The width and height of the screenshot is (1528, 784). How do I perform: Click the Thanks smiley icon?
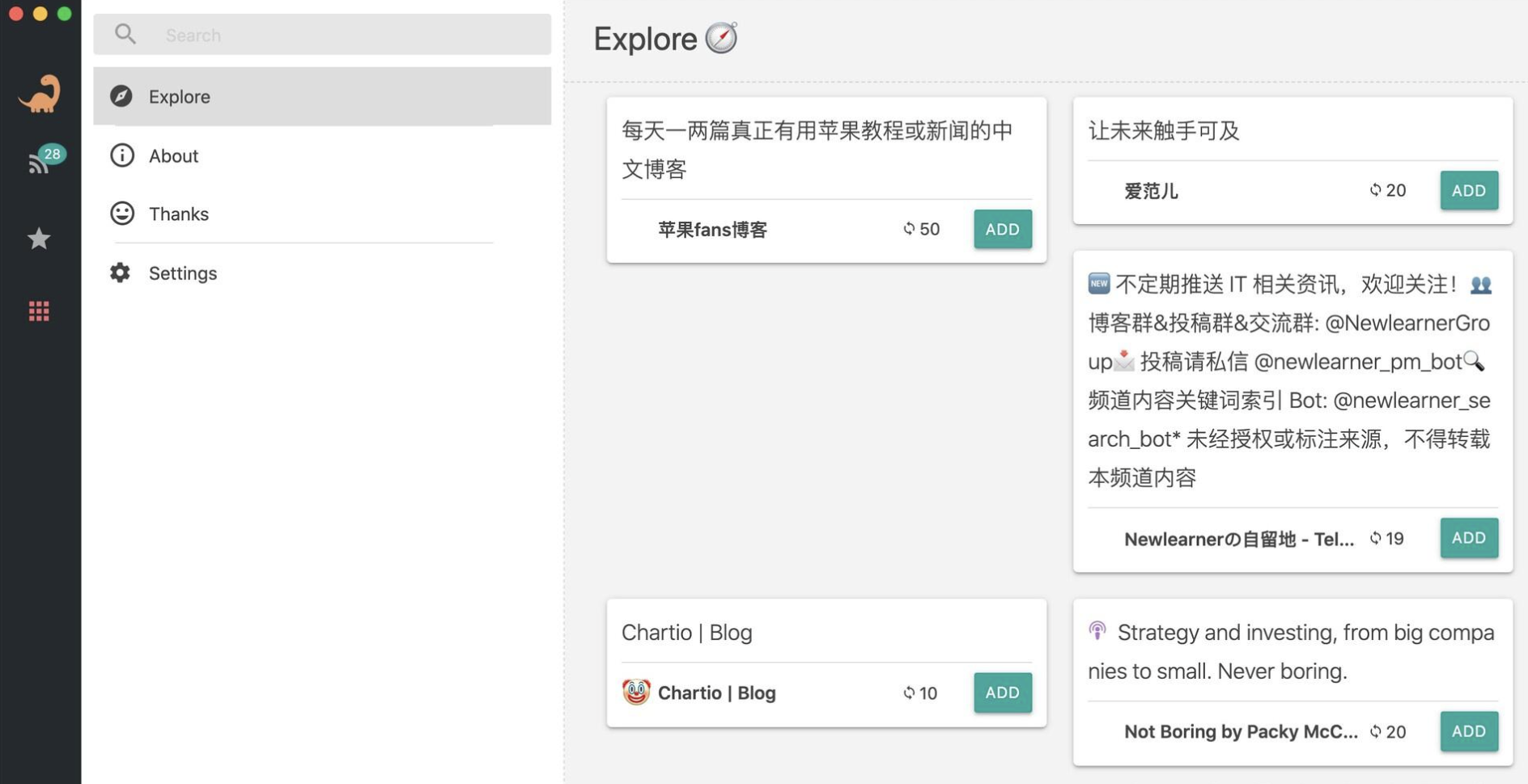(x=120, y=214)
